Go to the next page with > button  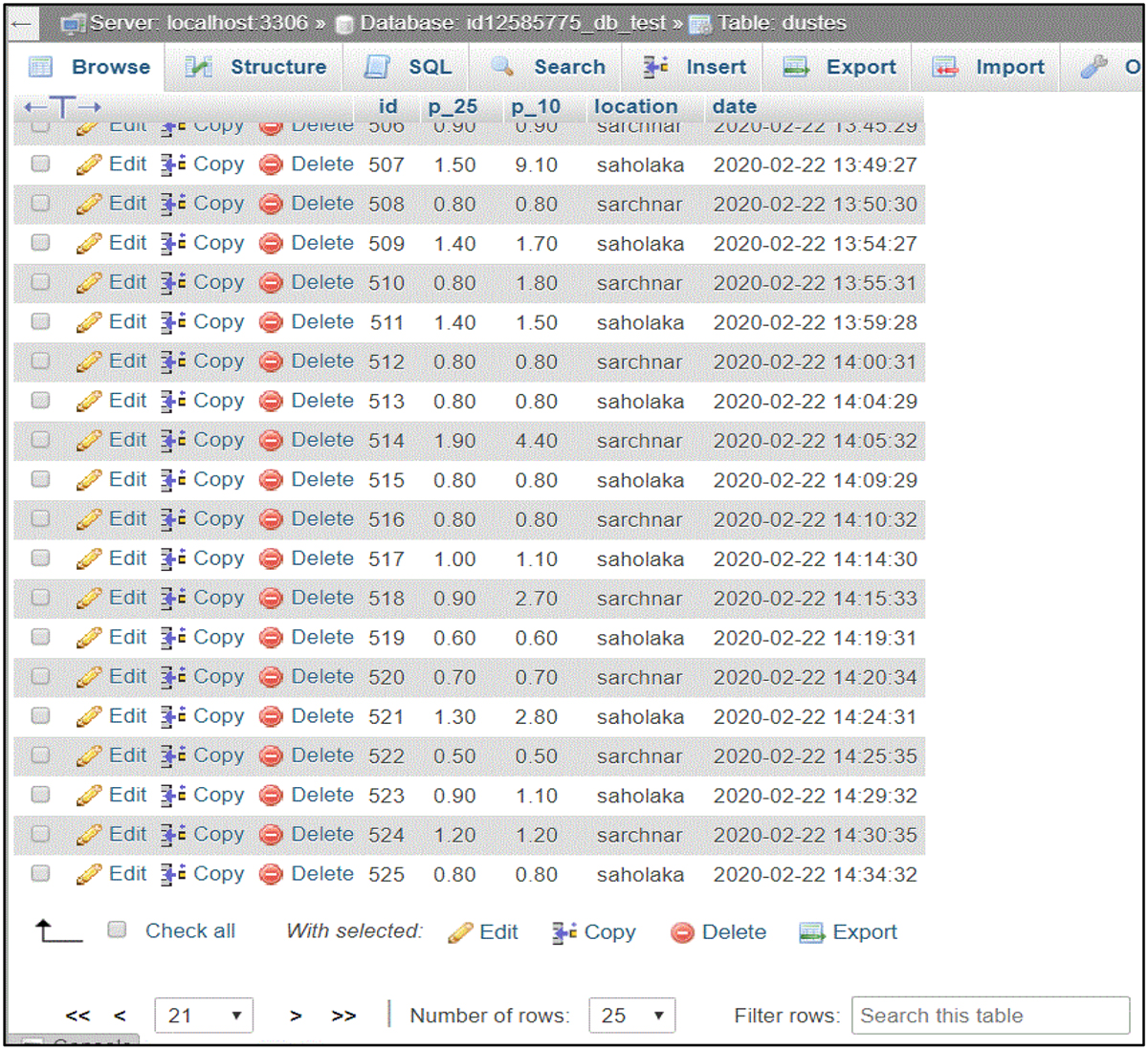pyautogui.click(x=296, y=1016)
